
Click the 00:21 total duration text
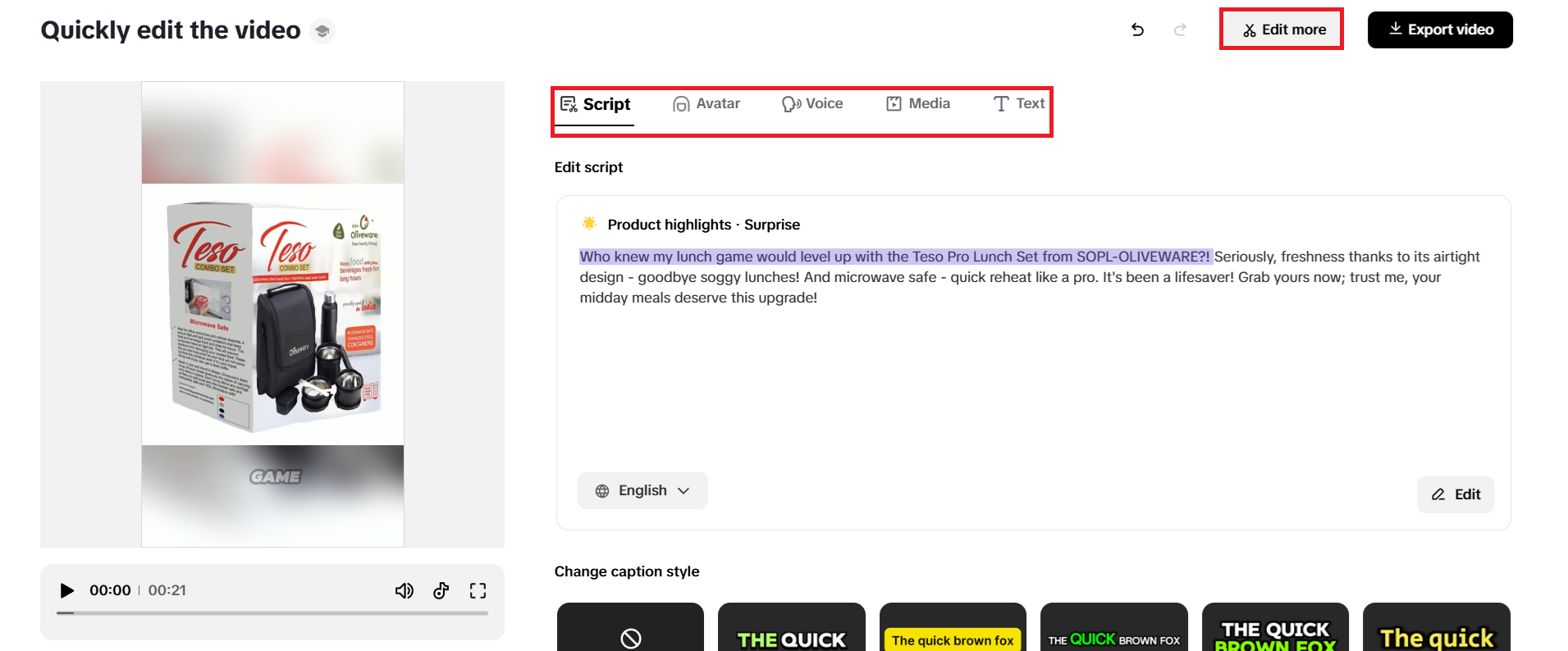tap(167, 590)
